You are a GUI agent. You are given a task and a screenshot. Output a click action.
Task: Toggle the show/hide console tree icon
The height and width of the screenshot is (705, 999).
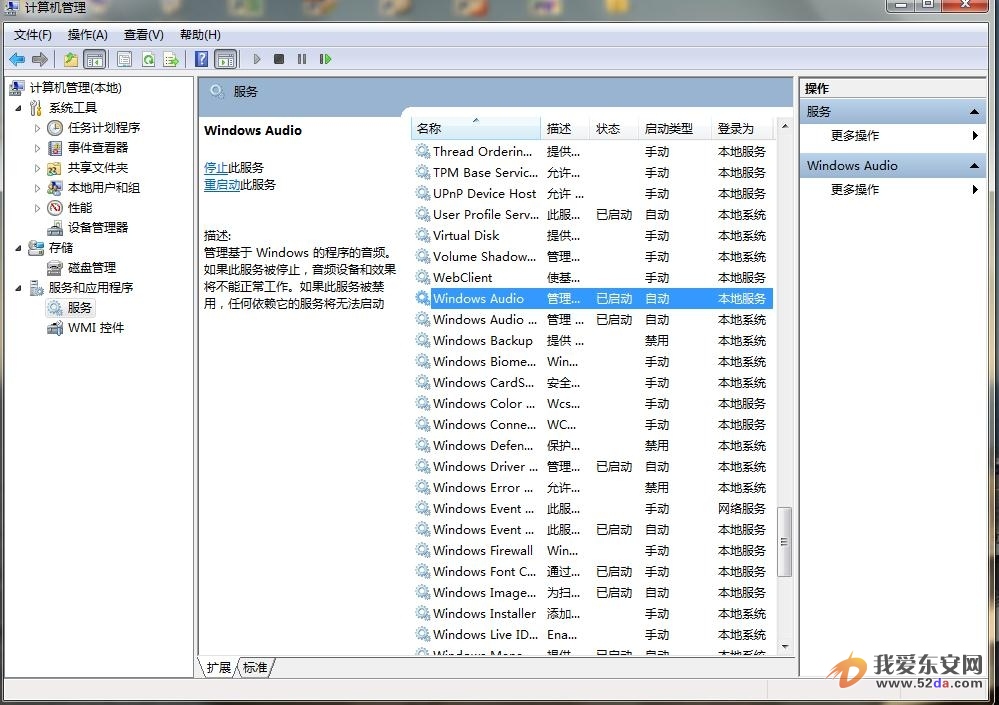coord(95,59)
